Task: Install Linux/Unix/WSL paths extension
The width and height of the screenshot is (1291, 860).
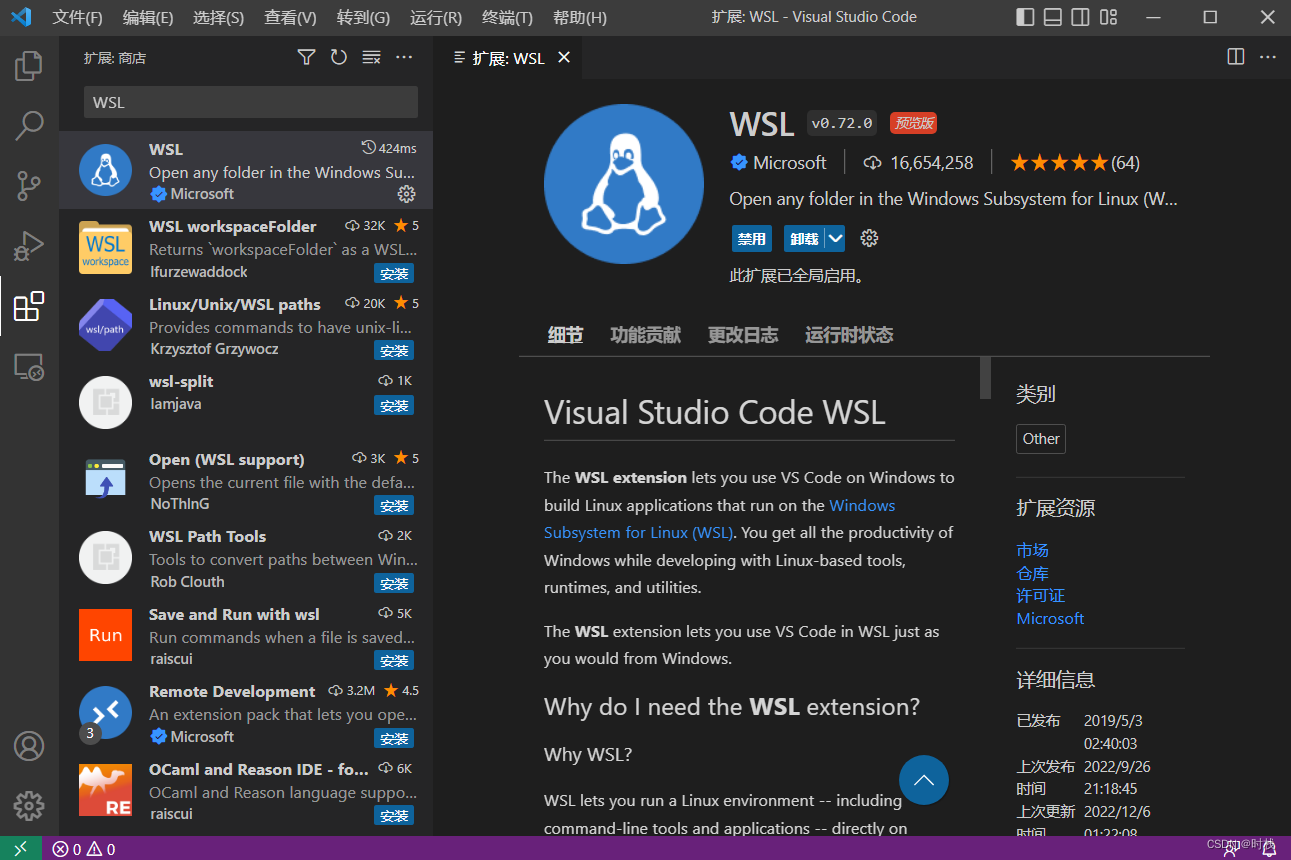Action: tap(394, 351)
